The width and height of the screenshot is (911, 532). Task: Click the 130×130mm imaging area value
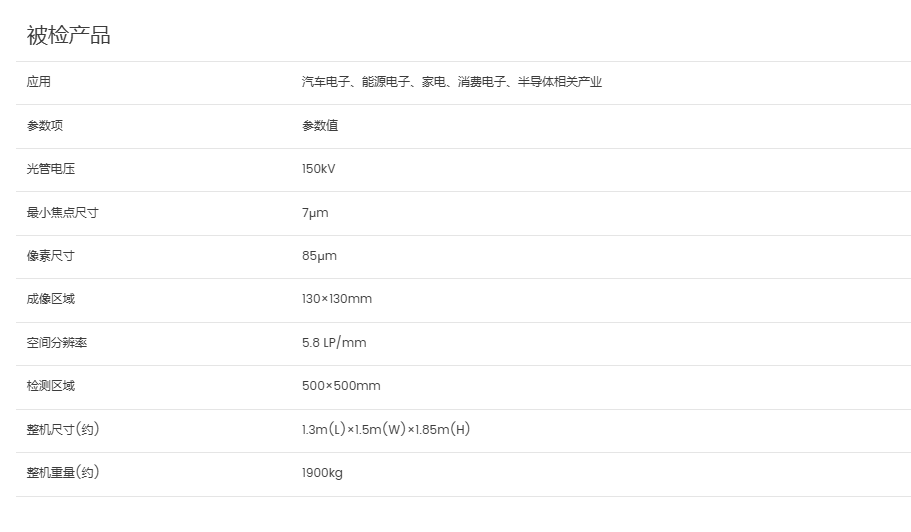(x=336, y=299)
